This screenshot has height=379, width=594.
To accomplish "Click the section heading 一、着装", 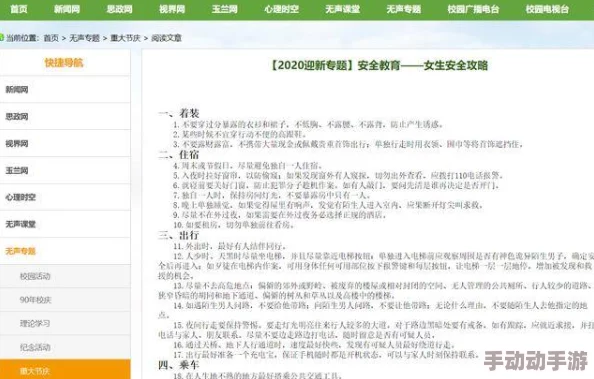I will tap(178, 113).
